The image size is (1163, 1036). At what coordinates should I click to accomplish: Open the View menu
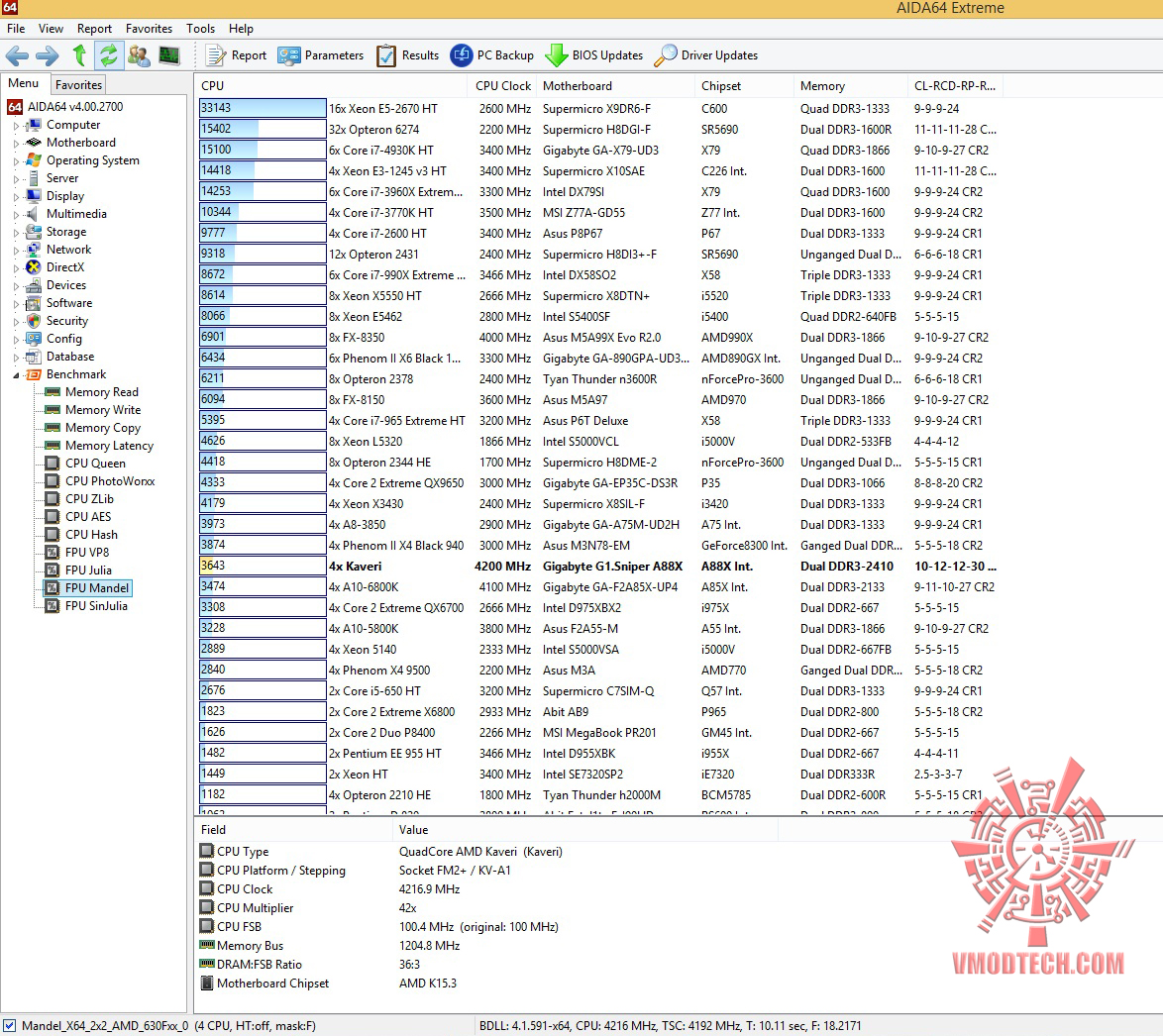[x=51, y=28]
